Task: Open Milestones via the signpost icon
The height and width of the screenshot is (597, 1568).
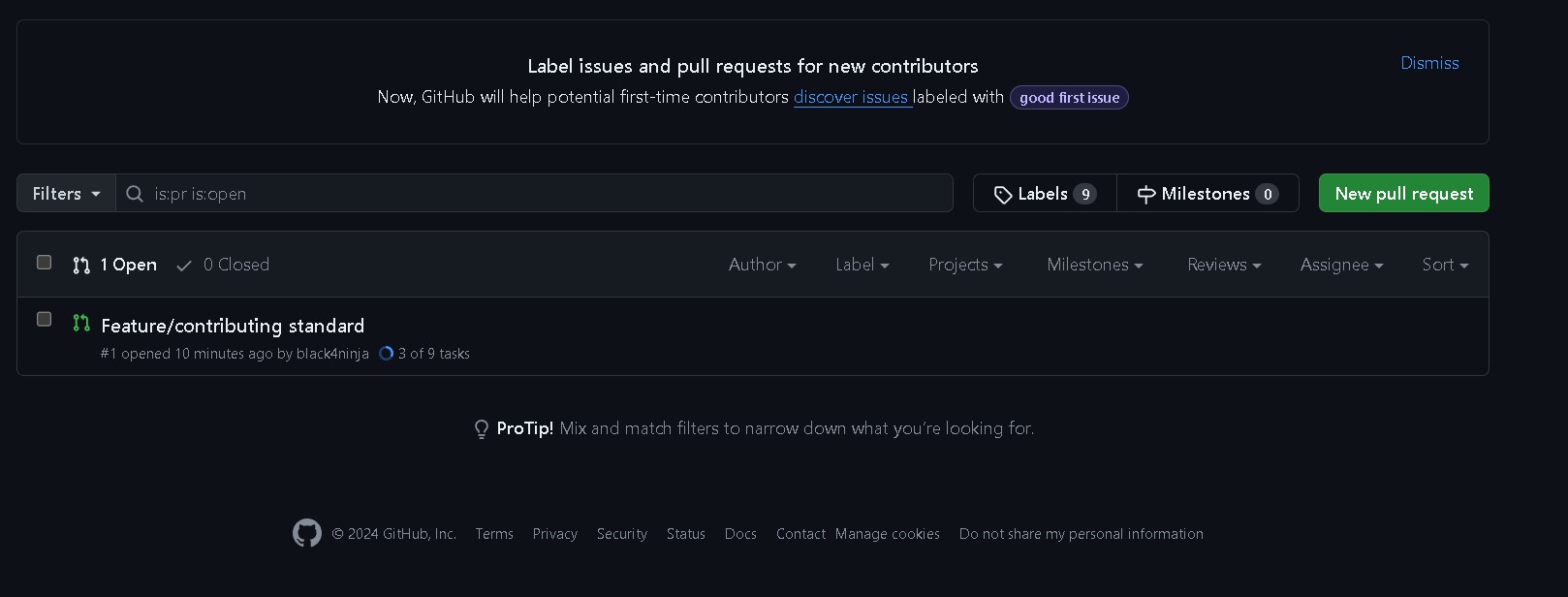Action: tap(1145, 195)
